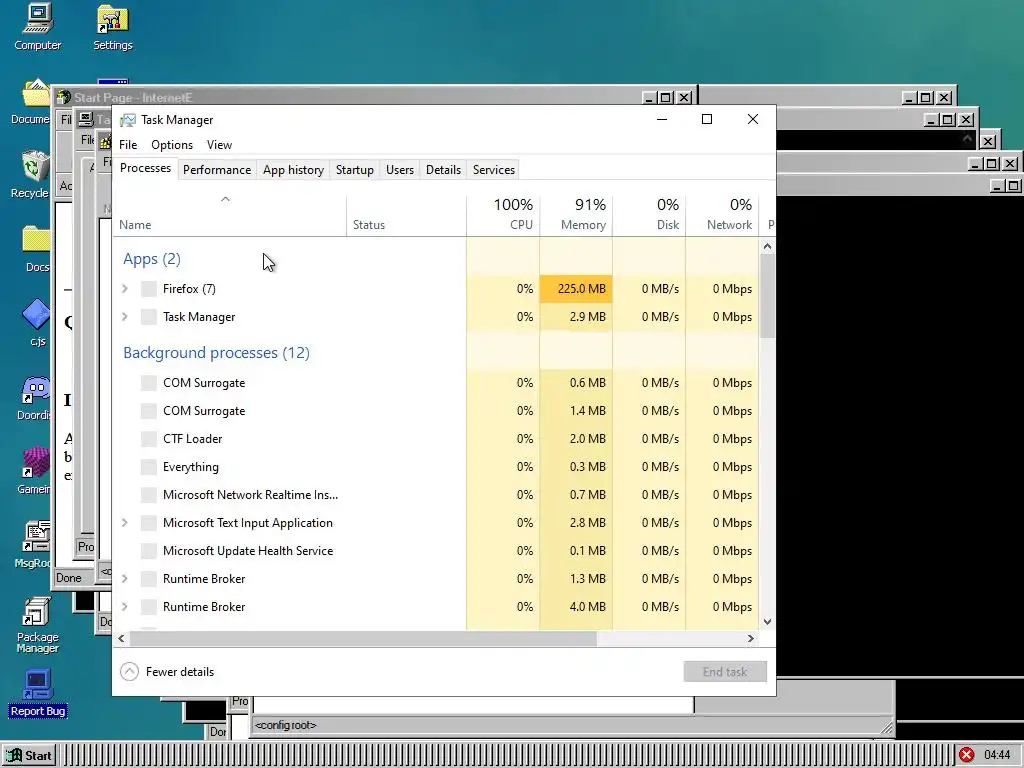The height and width of the screenshot is (768, 1024).
Task: Open the File menu in Task Manager
Action: [128, 145]
